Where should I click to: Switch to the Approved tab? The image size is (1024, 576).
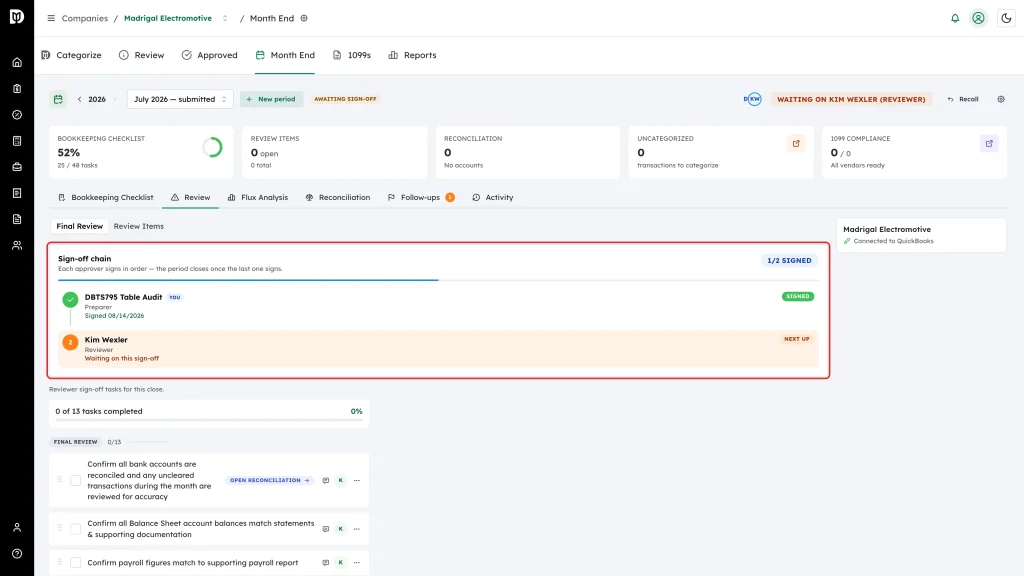pos(210,56)
